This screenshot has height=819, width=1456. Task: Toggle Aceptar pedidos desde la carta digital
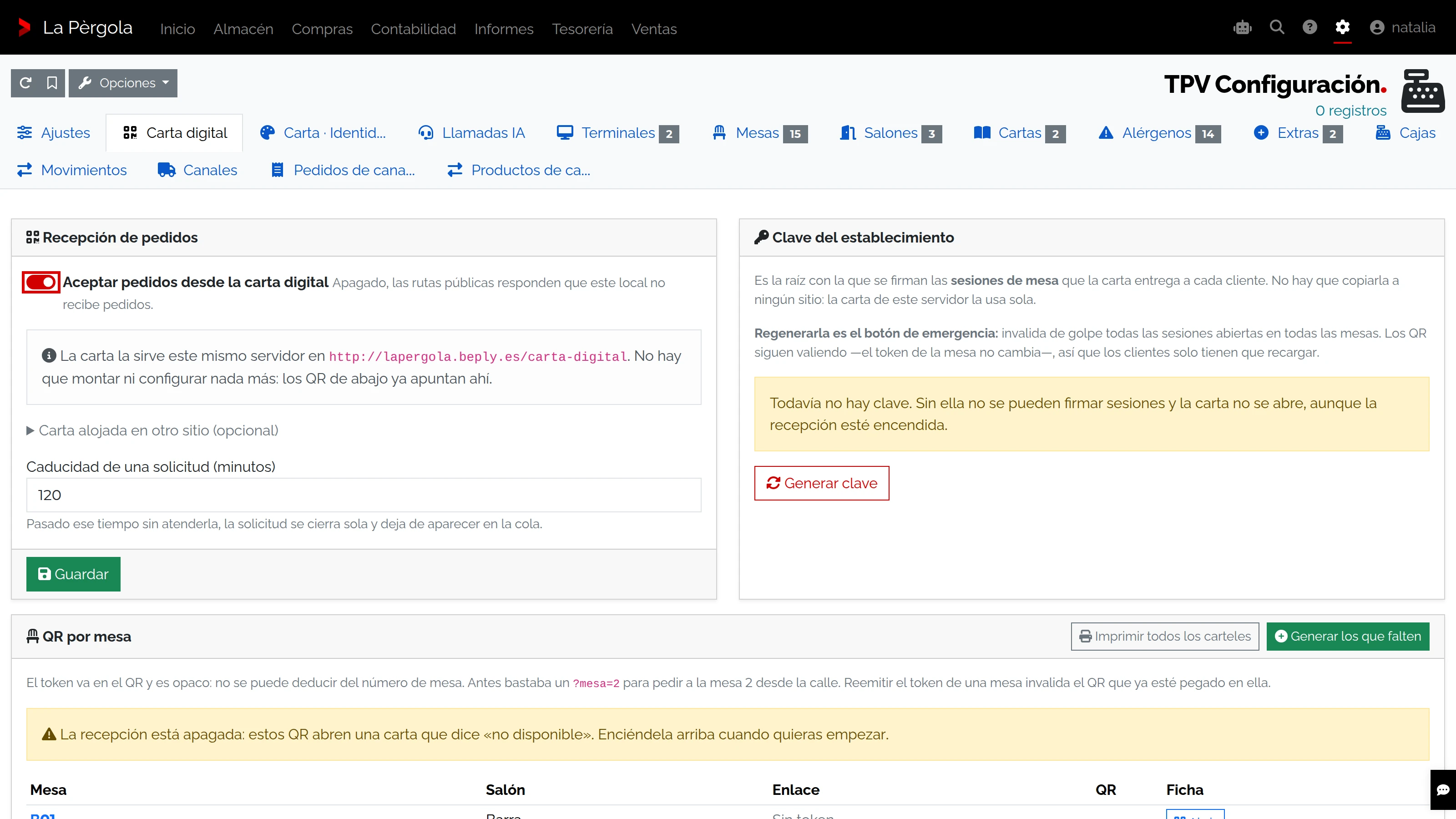pyautogui.click(x=40, y=282)
